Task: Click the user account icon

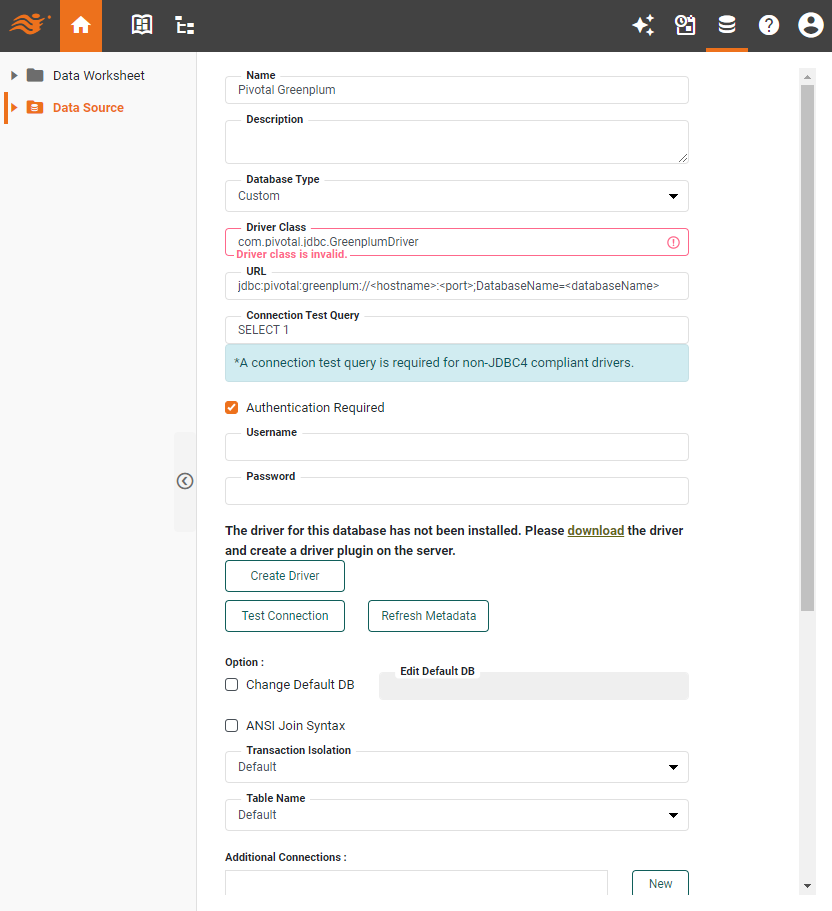Action: [810, 25]
